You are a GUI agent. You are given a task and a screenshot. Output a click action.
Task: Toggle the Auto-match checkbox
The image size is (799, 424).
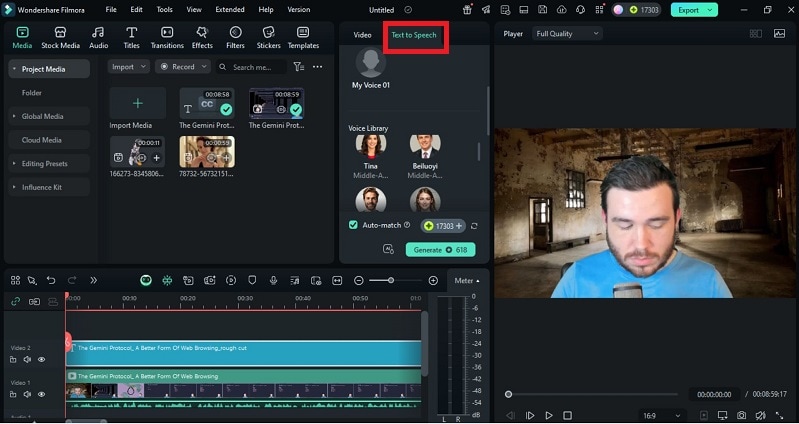[x=353, y=225]
